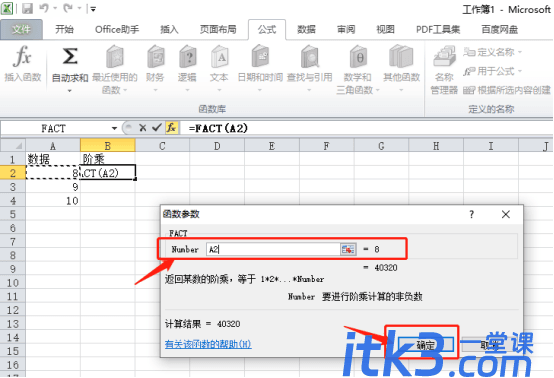Select column G header

pyautogui.click(x=381, y=146)
